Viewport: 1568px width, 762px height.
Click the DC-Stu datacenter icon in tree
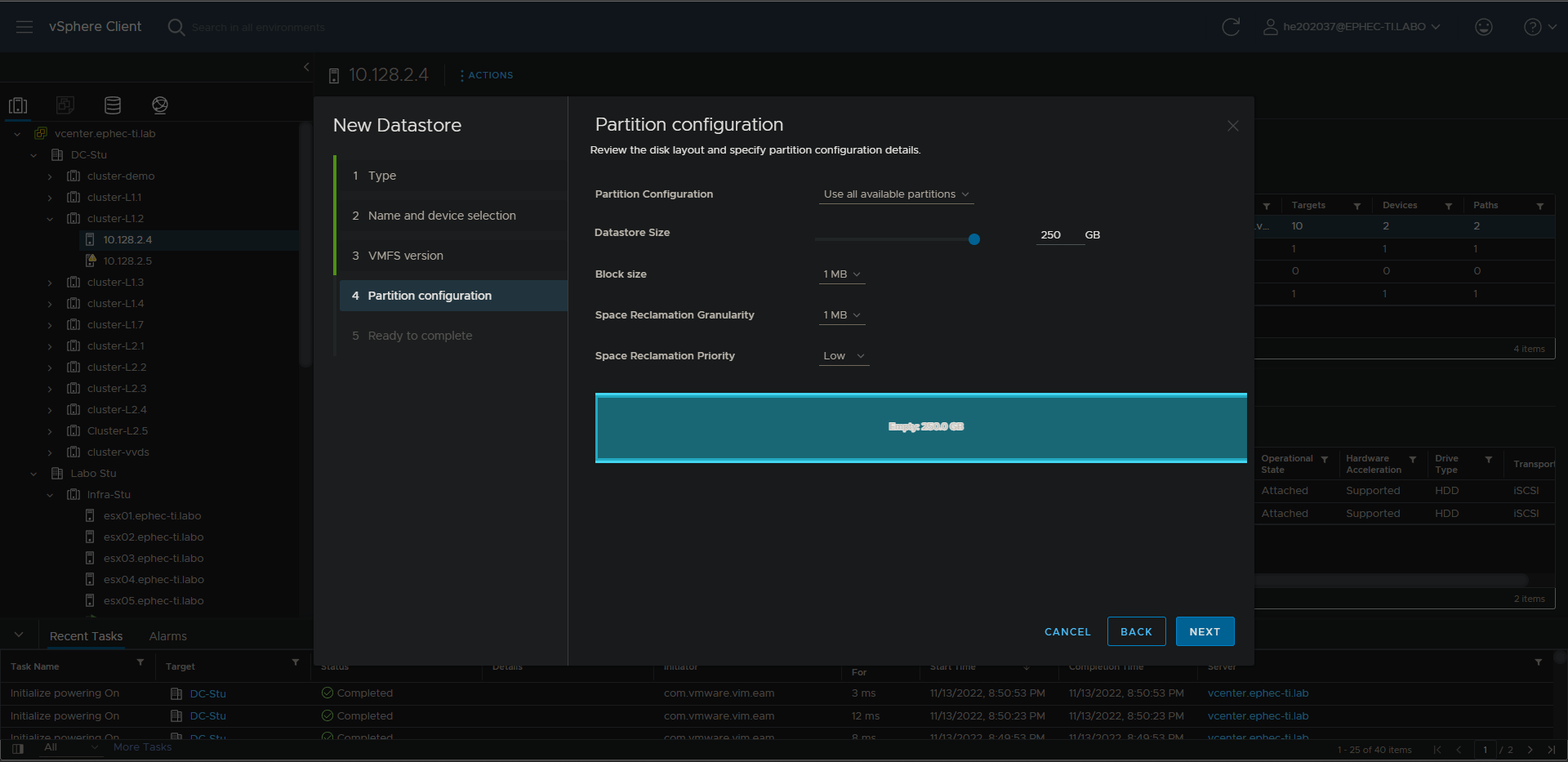57,154
